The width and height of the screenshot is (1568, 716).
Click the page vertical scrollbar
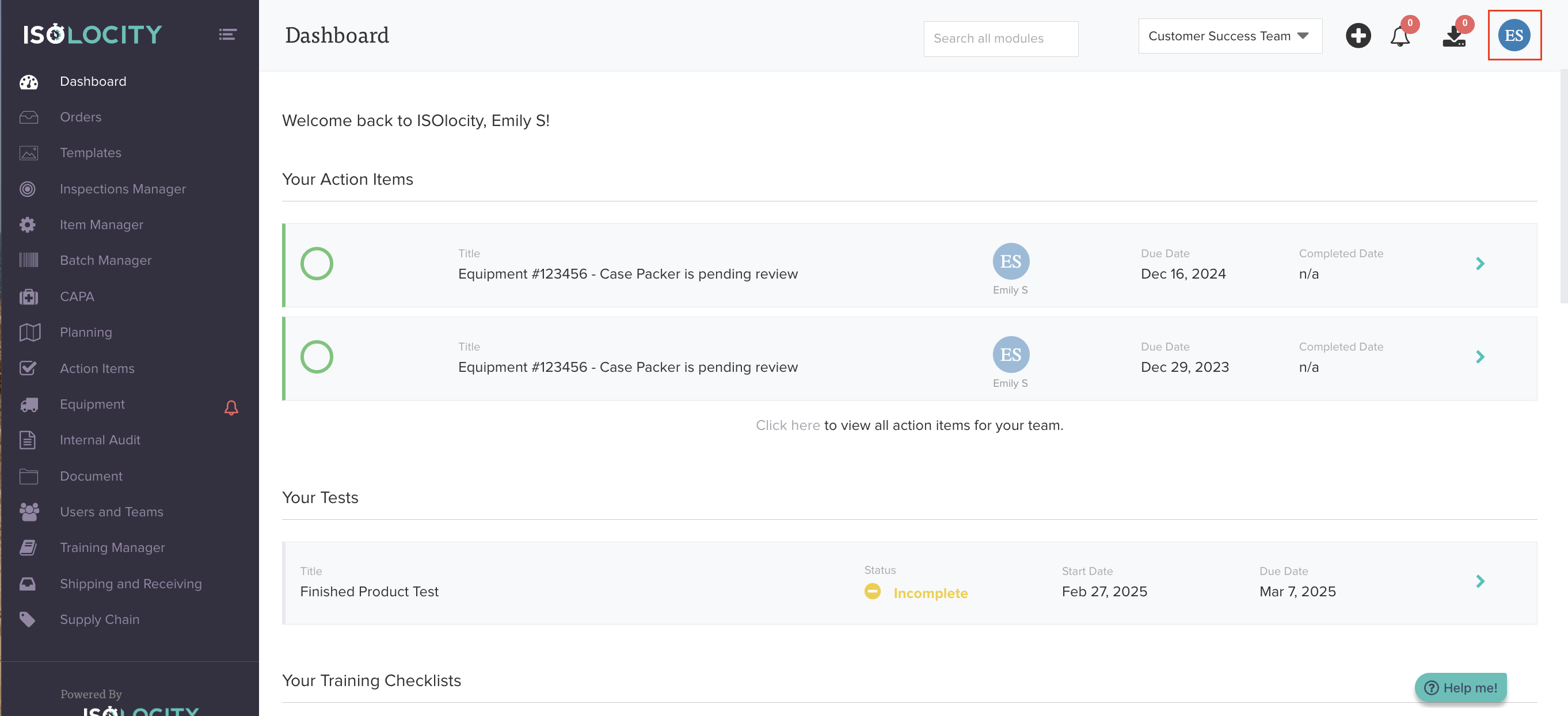(x=1563, y=186)
